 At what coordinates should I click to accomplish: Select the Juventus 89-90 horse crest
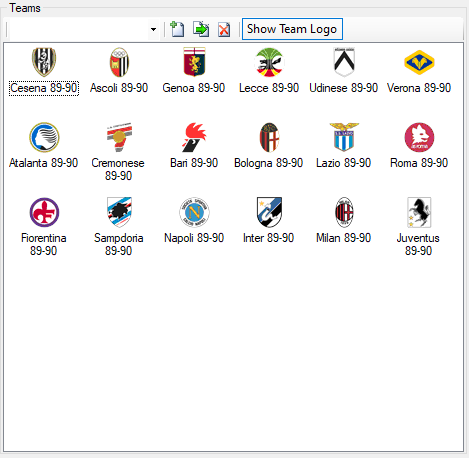(419, 212)
